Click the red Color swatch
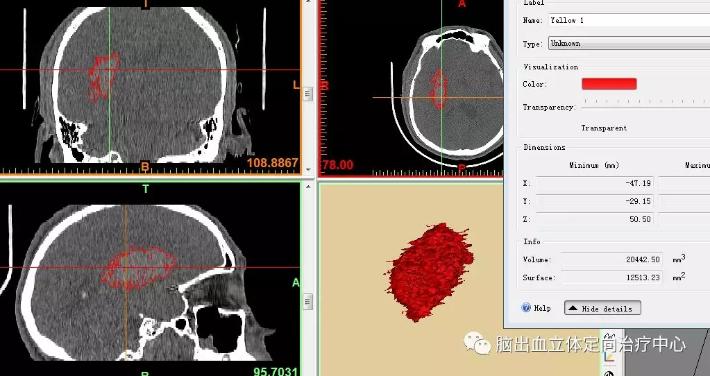Image resolution: width=710 pixels, height=376 pixels. click(x=609, y=84)
